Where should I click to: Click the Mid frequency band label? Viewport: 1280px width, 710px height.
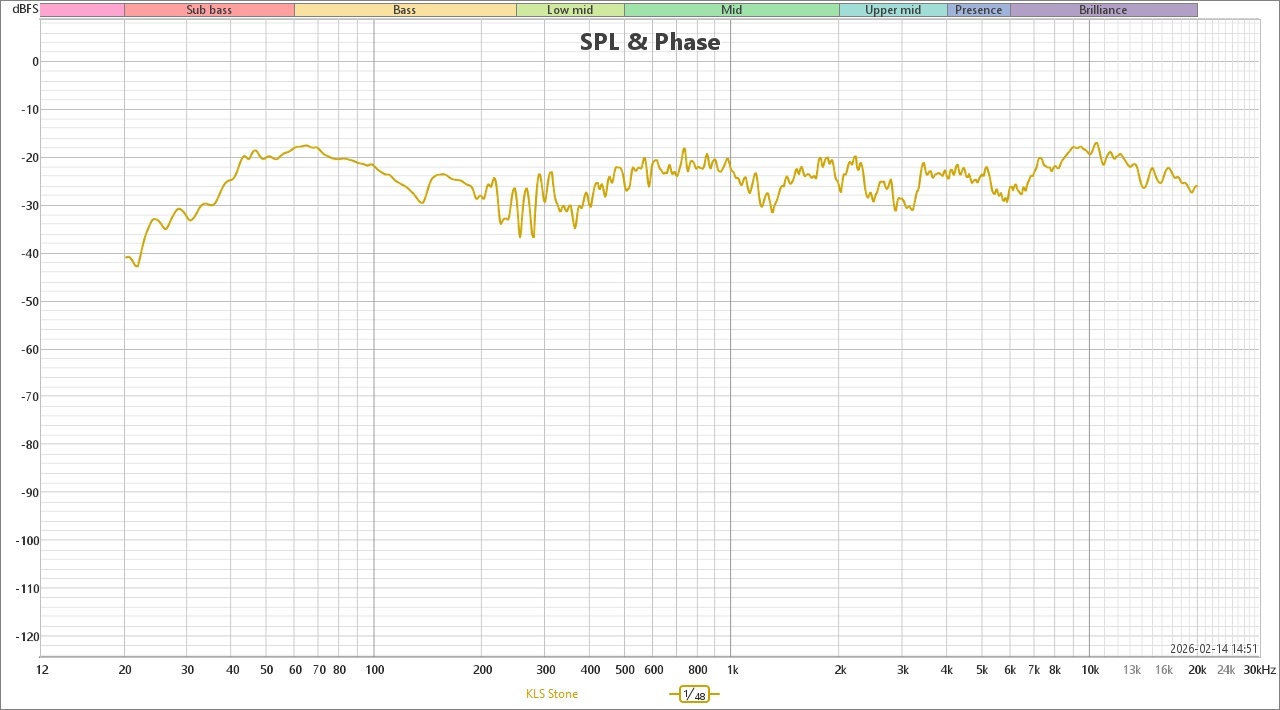[x=731, y=10]
